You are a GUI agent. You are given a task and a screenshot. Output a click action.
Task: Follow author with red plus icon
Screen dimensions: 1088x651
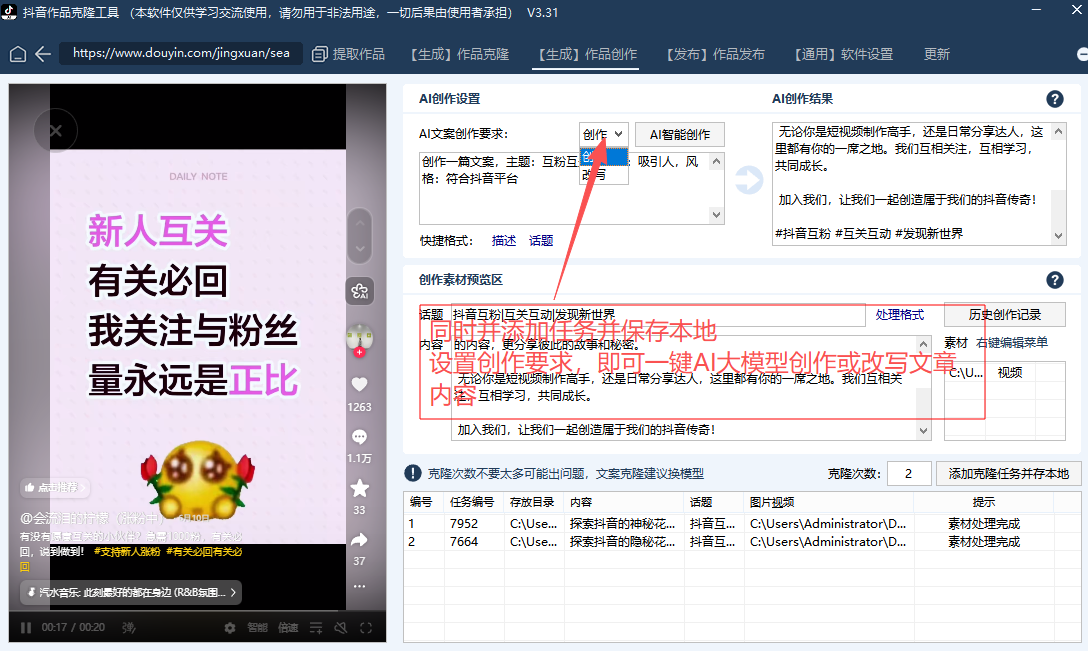pyautogui.click(x=359, y=353)
